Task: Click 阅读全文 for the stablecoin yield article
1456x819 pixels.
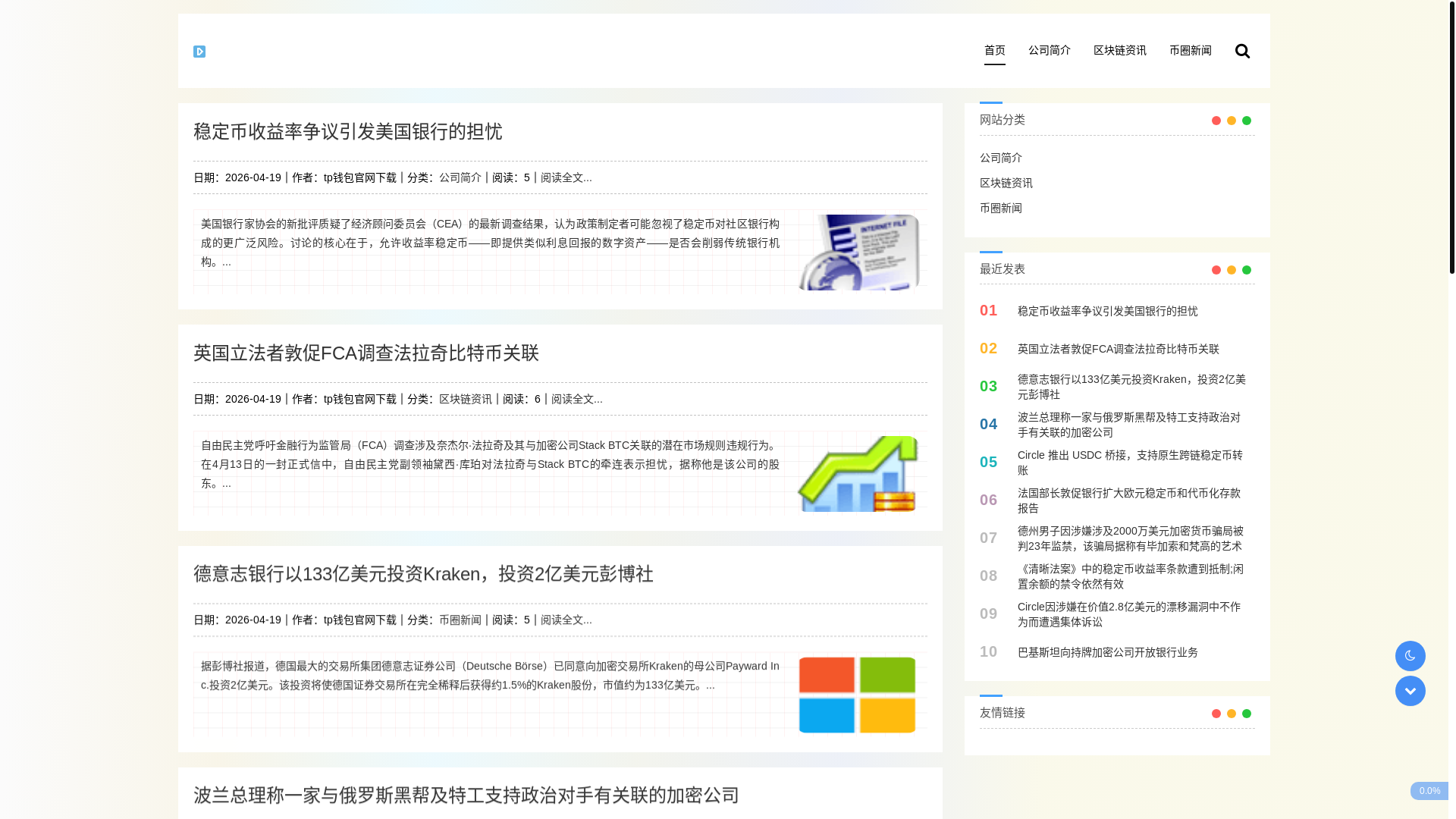Action: coord(566,177)
